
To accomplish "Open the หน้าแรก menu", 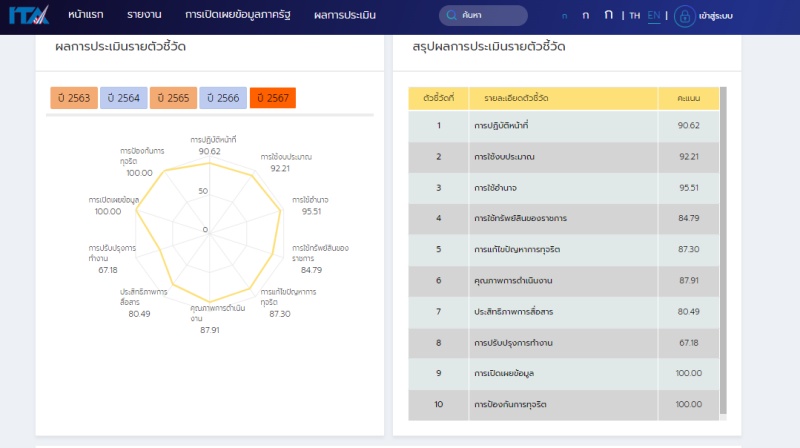I will [x=88, y=16].
